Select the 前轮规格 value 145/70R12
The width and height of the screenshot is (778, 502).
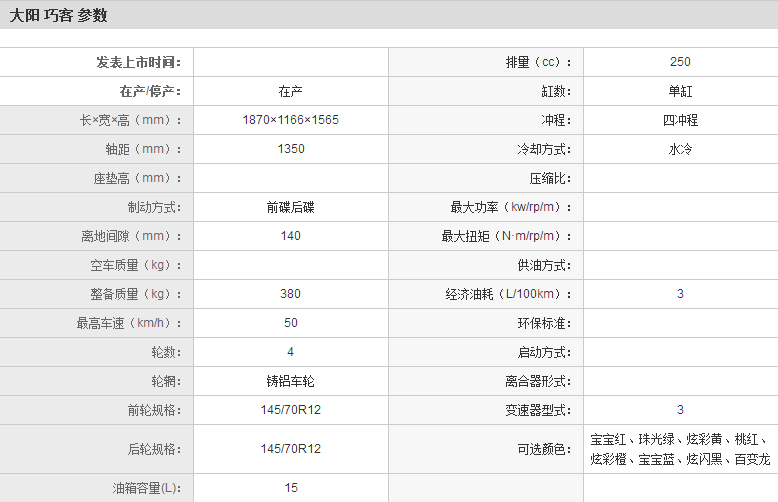[290, 410]
